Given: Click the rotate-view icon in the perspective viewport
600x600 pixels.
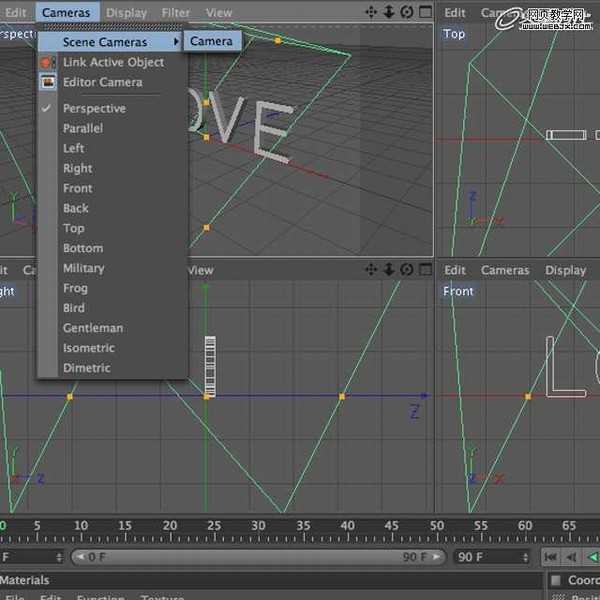Looking at the screenshot, I should tap(406, 13).
